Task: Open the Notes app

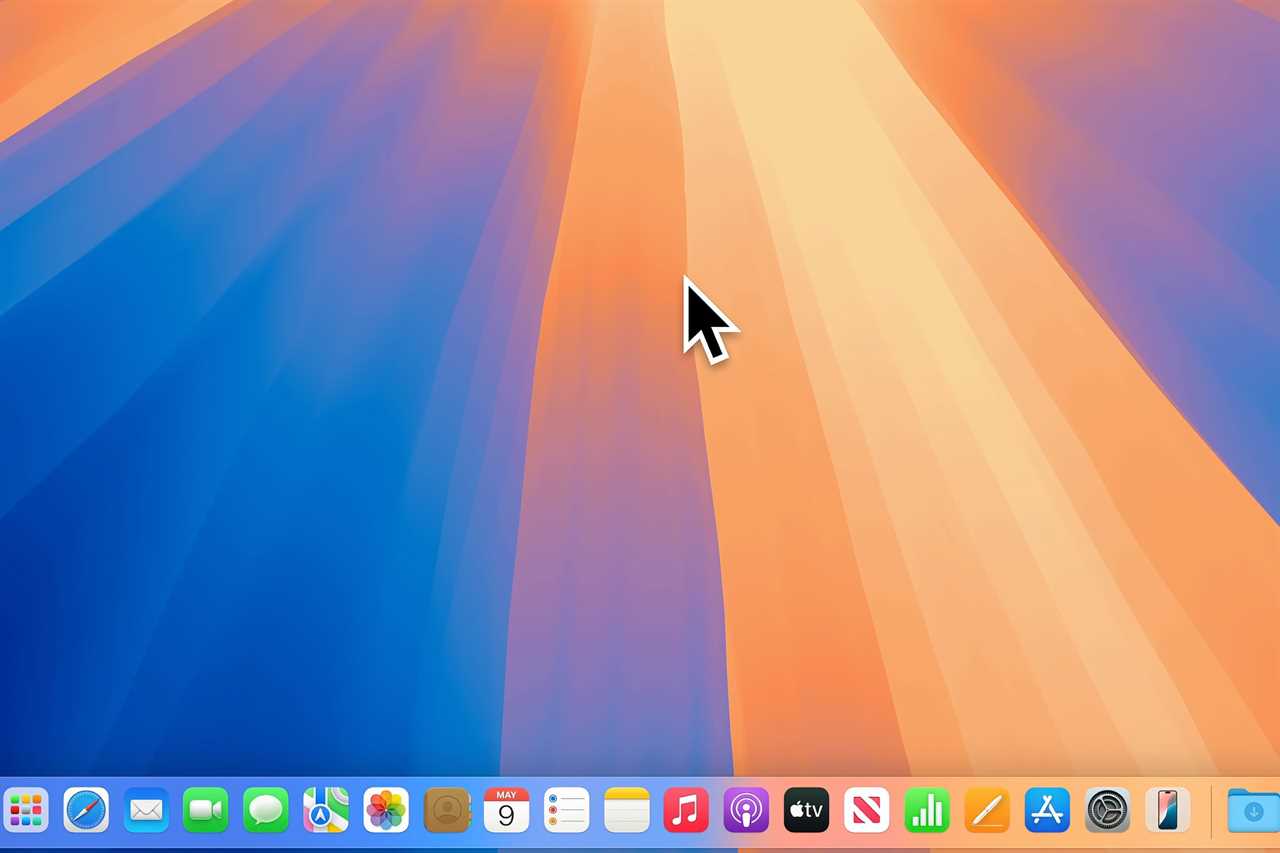Action: click(626, 810)
